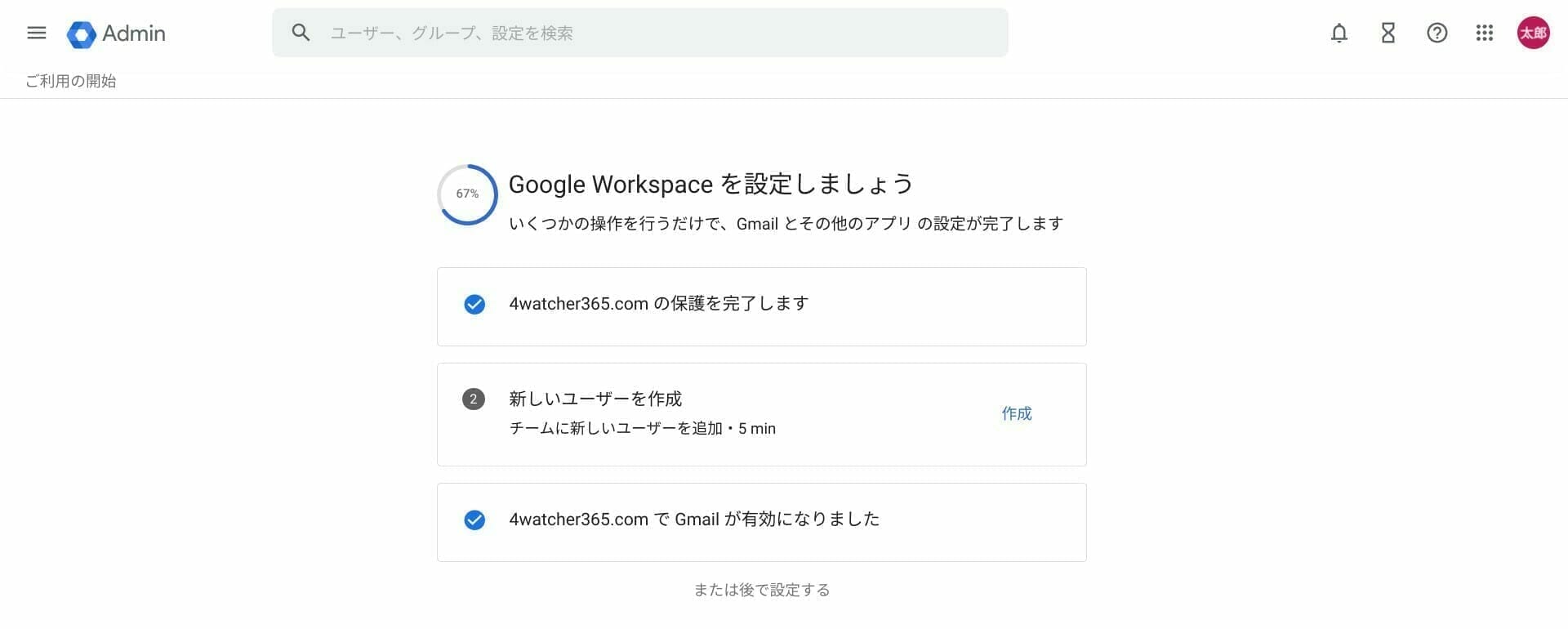The image size is (1568, 629).
Task: Focus the users, groups, settings search field
Action: (x=640, y=33)
